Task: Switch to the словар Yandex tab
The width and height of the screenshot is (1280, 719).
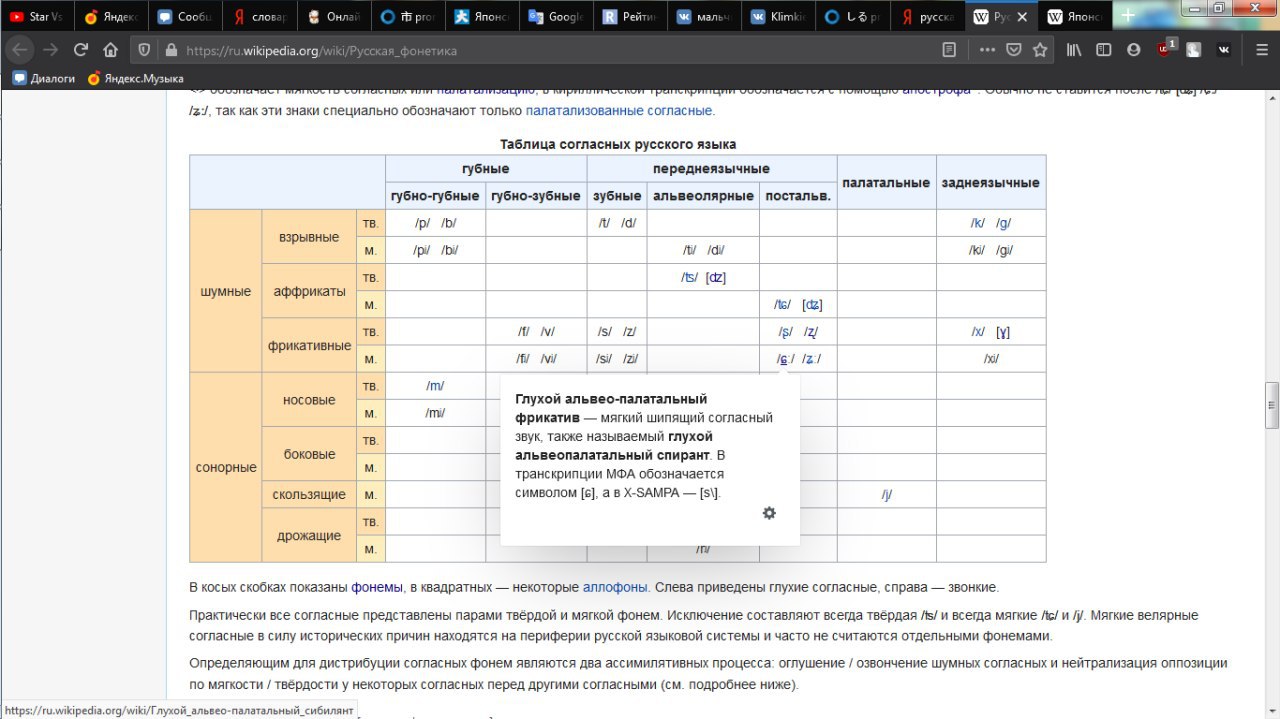Action: pos(259,17)
